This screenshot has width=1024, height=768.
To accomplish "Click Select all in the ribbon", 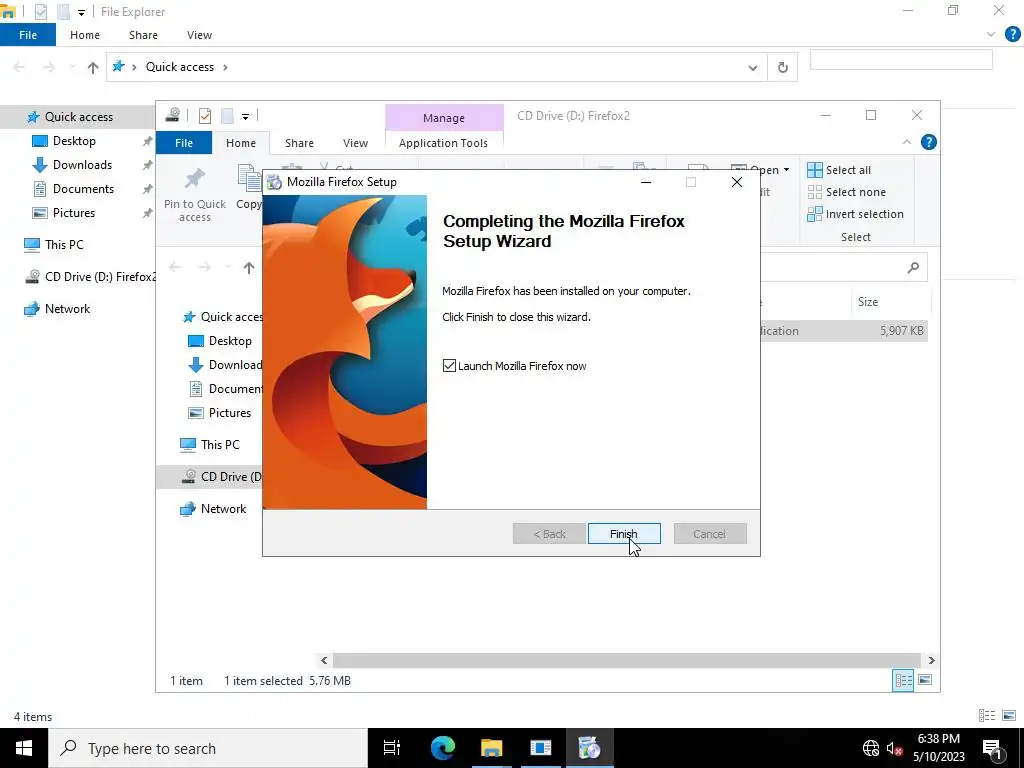I will coord(839,170).
